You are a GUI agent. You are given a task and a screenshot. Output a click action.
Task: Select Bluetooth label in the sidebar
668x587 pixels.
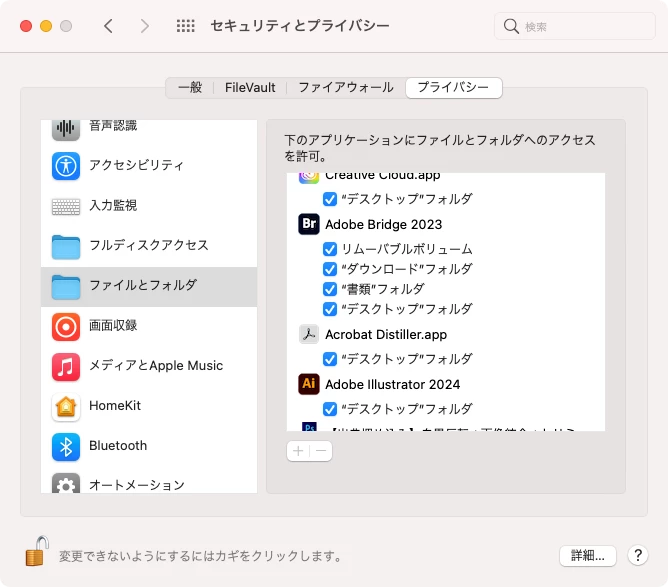pyautogui.click(x=118, y=446)
